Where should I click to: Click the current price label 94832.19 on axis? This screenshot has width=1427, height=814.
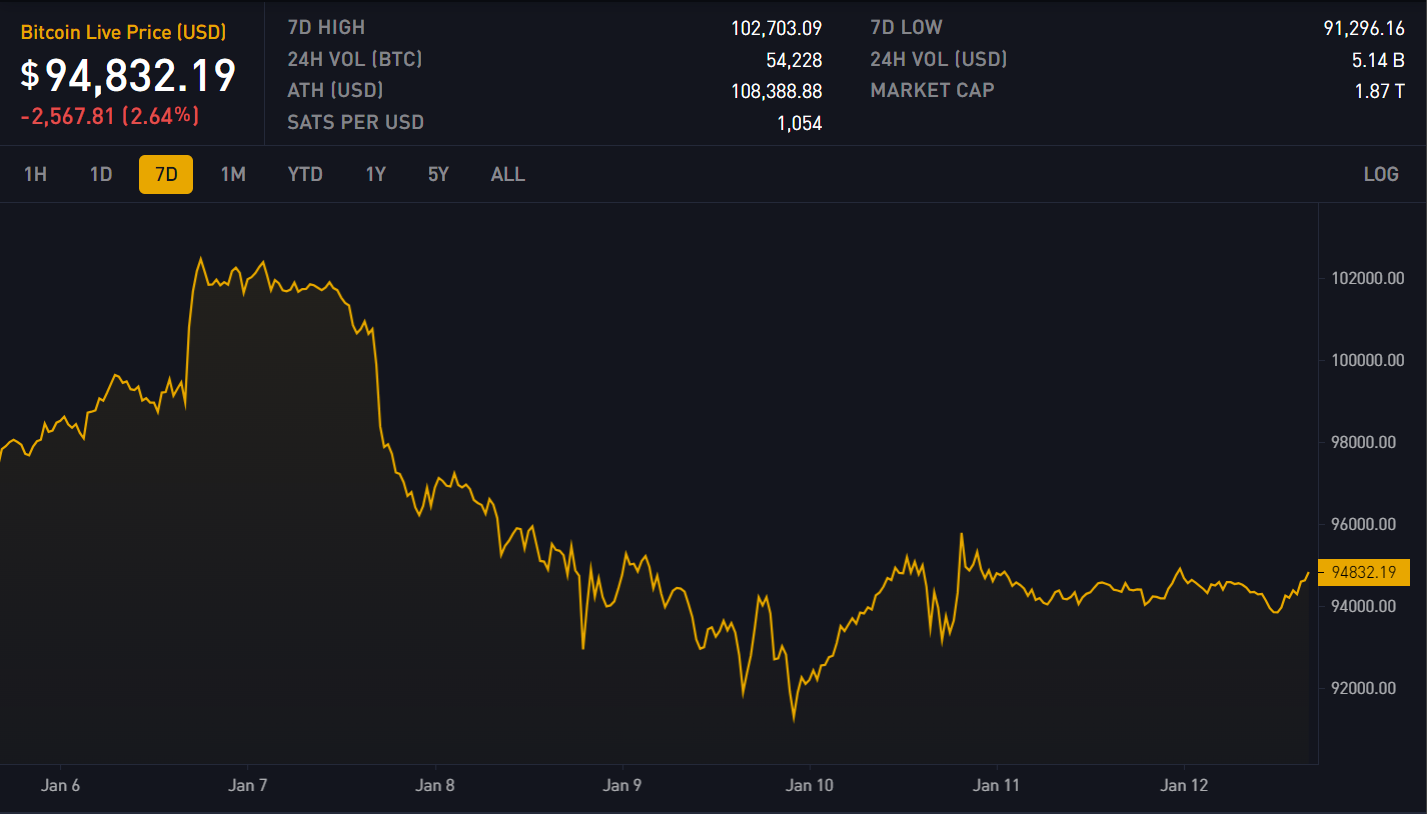coord(1363,573)
